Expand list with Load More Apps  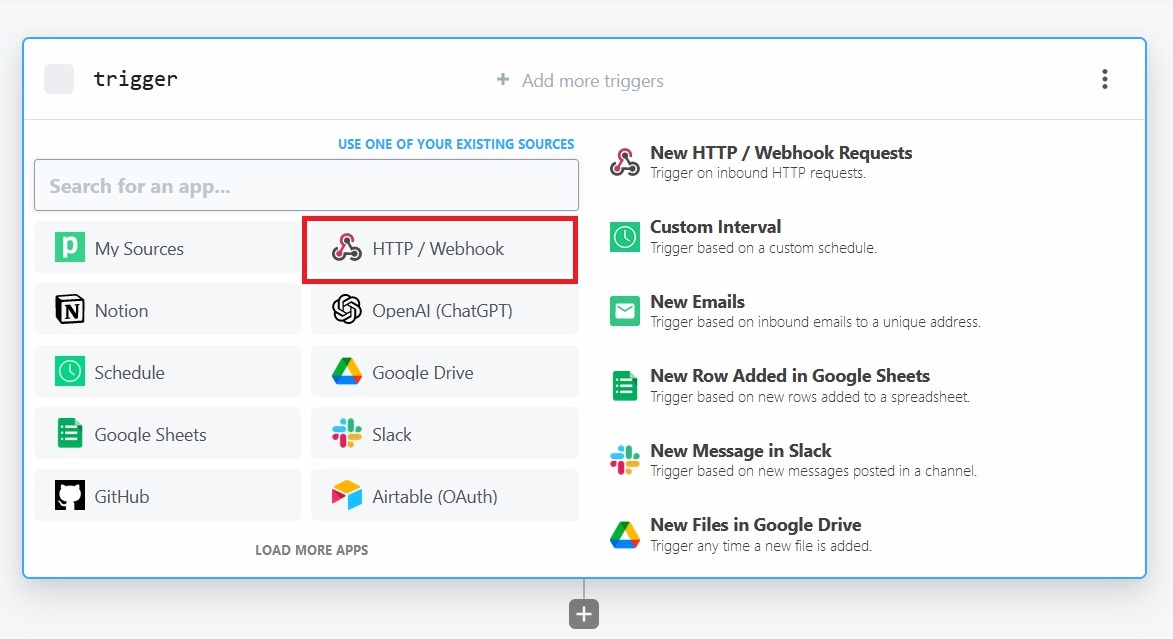pyautogui.click(x=311, y=550)
